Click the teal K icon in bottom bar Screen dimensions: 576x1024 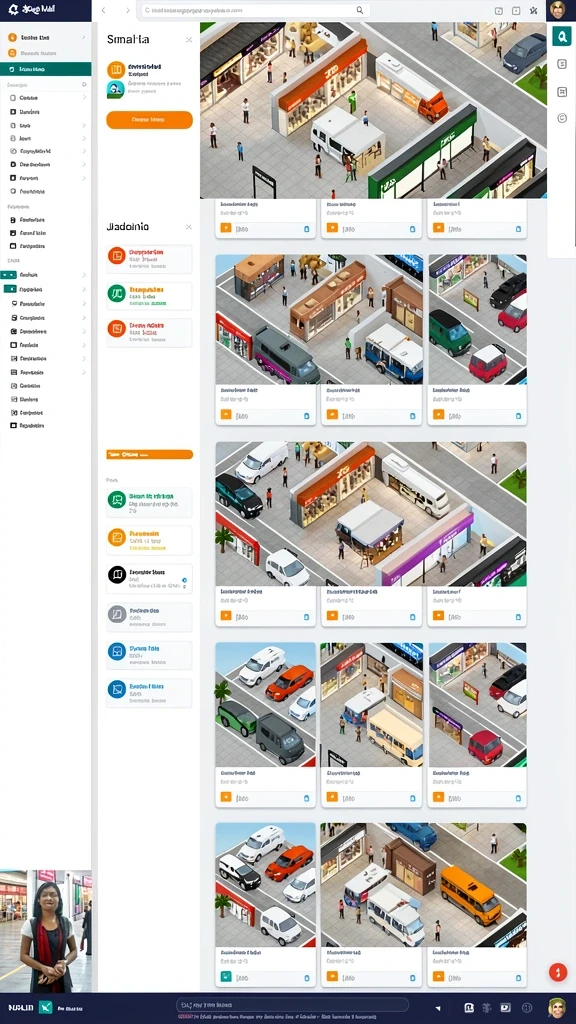[x=45, y=1007]
